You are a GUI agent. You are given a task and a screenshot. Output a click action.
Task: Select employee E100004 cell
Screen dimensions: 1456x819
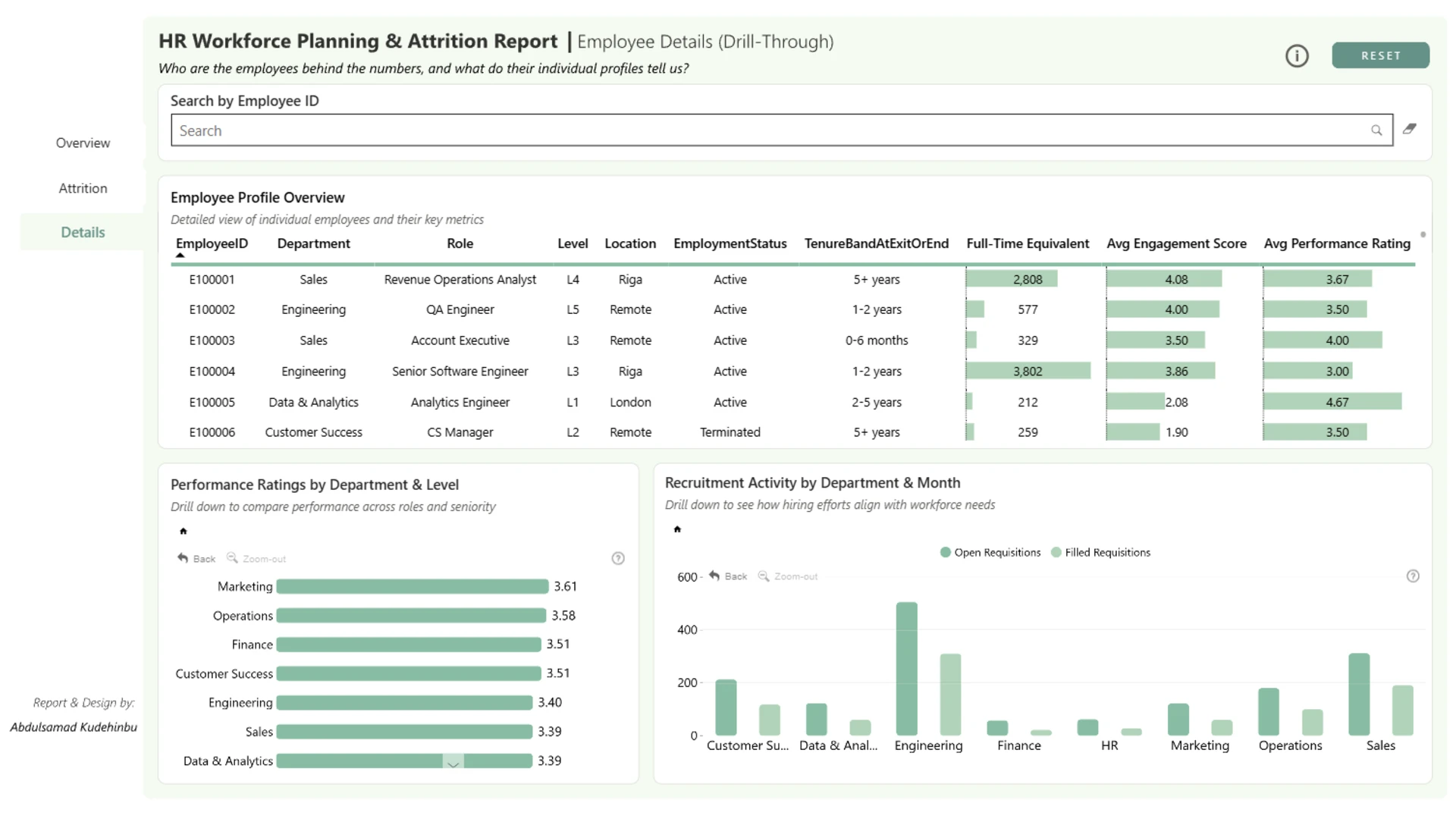click(212, 372)
